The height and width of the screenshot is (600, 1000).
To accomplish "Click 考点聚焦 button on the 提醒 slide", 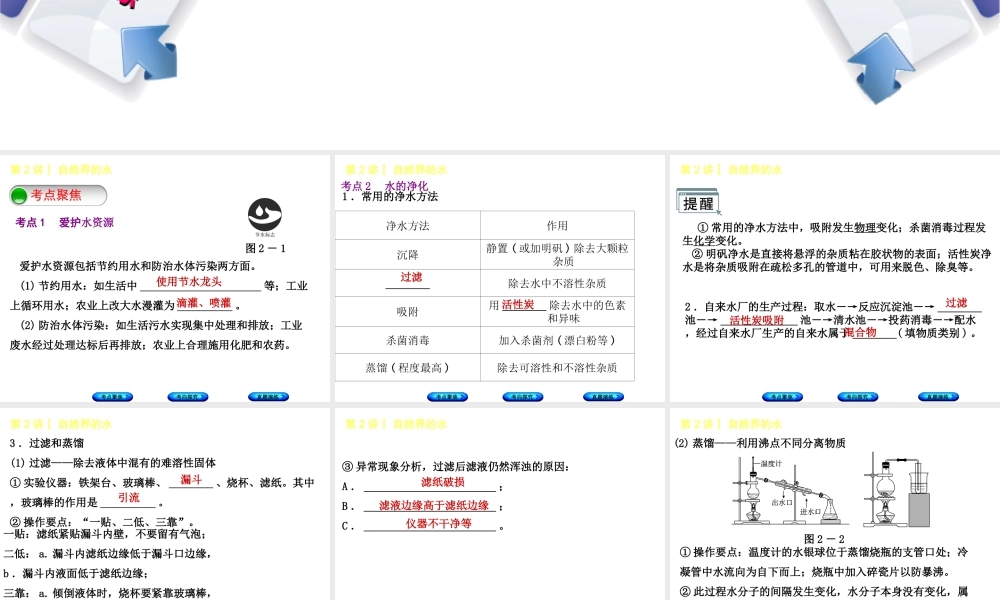I will pos(782,397).
